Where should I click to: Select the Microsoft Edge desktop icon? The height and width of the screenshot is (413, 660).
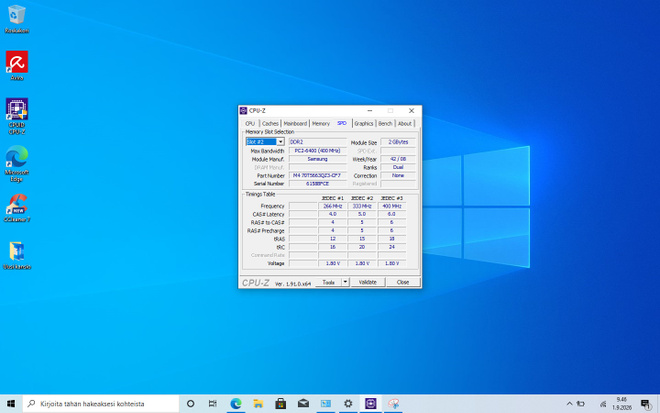click(x=17, y=164)
